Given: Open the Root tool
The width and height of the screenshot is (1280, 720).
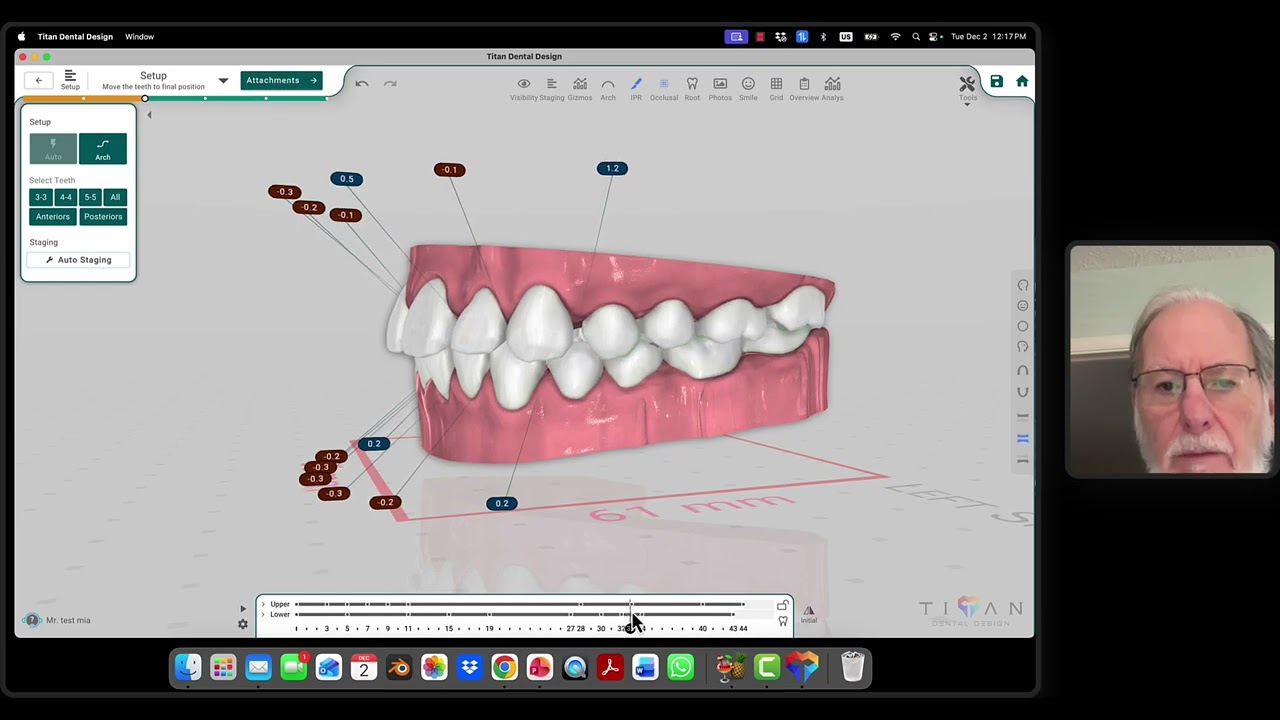Looking at the screenshot, I should [x=692, y=88].
